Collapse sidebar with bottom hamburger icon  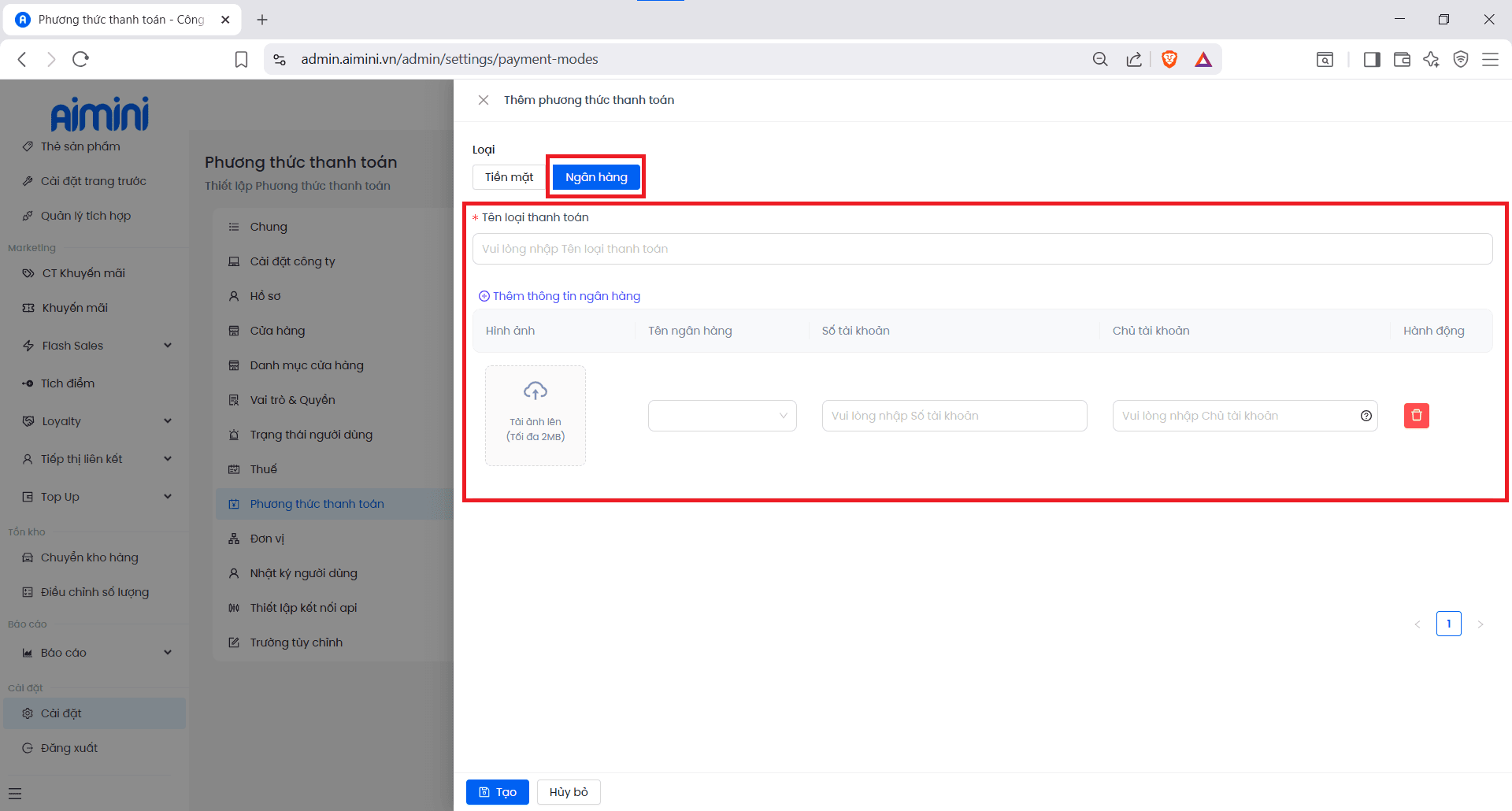[15, 794]
